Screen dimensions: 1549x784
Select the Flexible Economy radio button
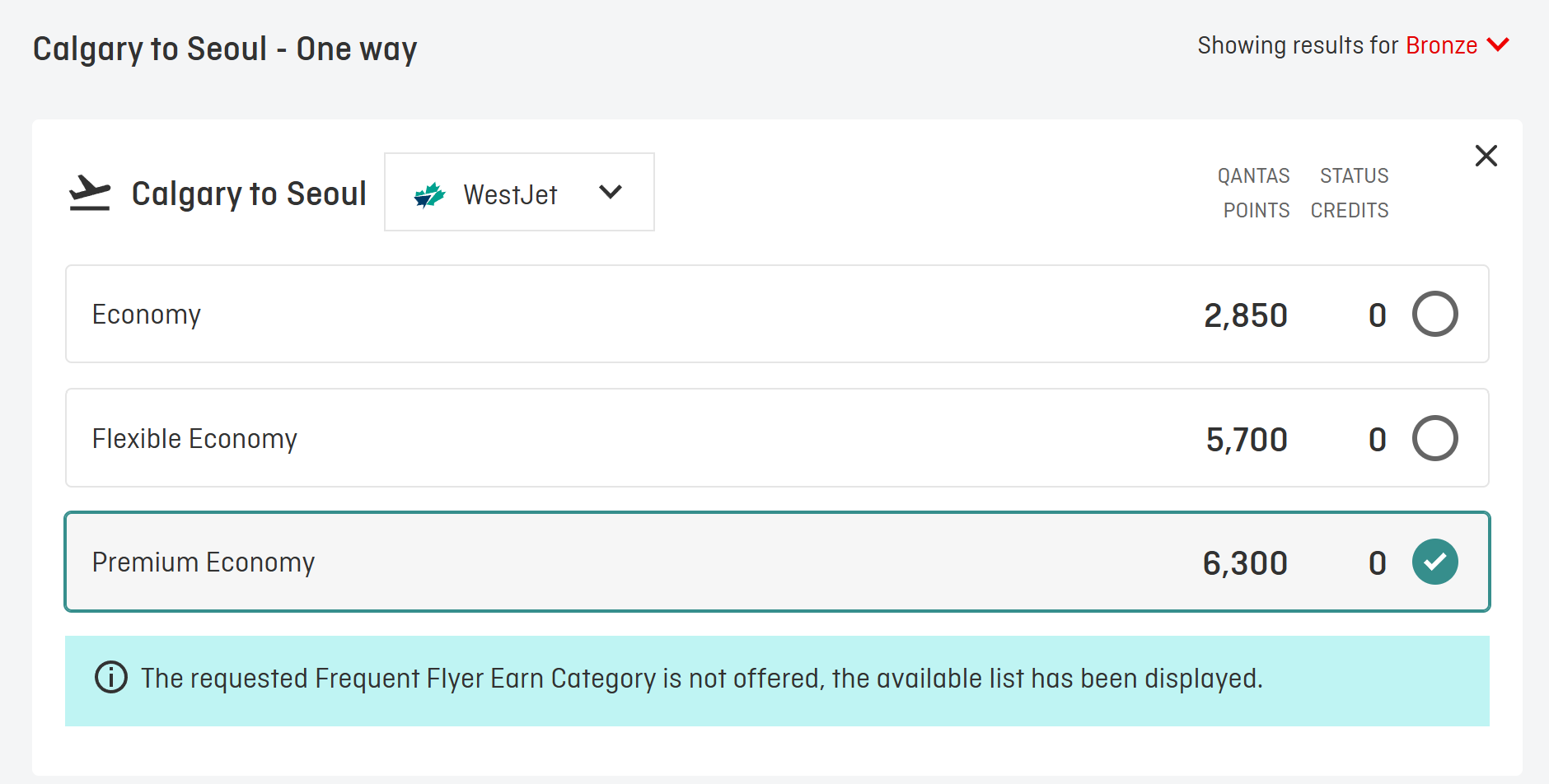pyautogui.click(x=1434, y=438)
